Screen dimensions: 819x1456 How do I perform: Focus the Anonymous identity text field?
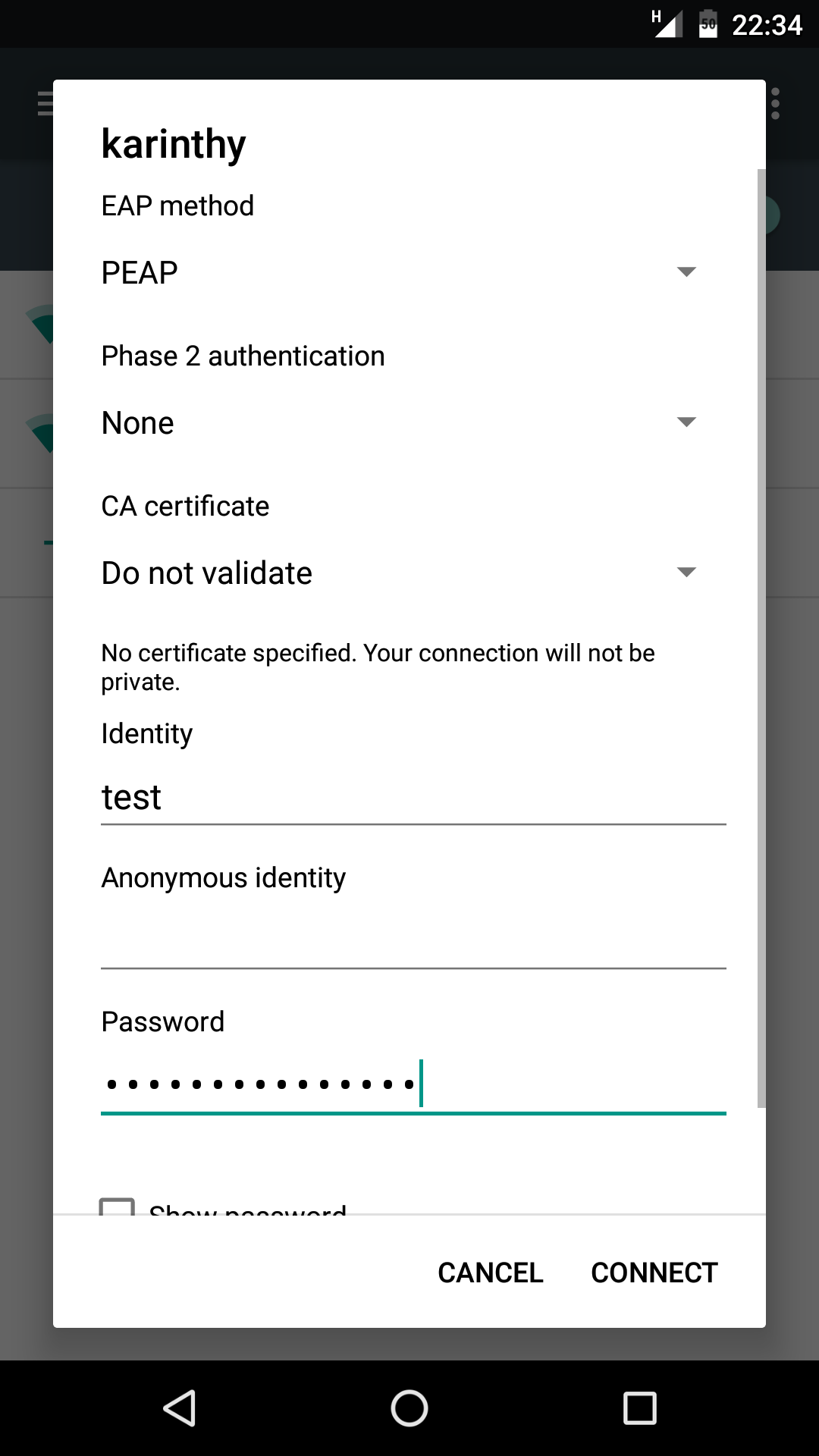[x=413, y=942]
